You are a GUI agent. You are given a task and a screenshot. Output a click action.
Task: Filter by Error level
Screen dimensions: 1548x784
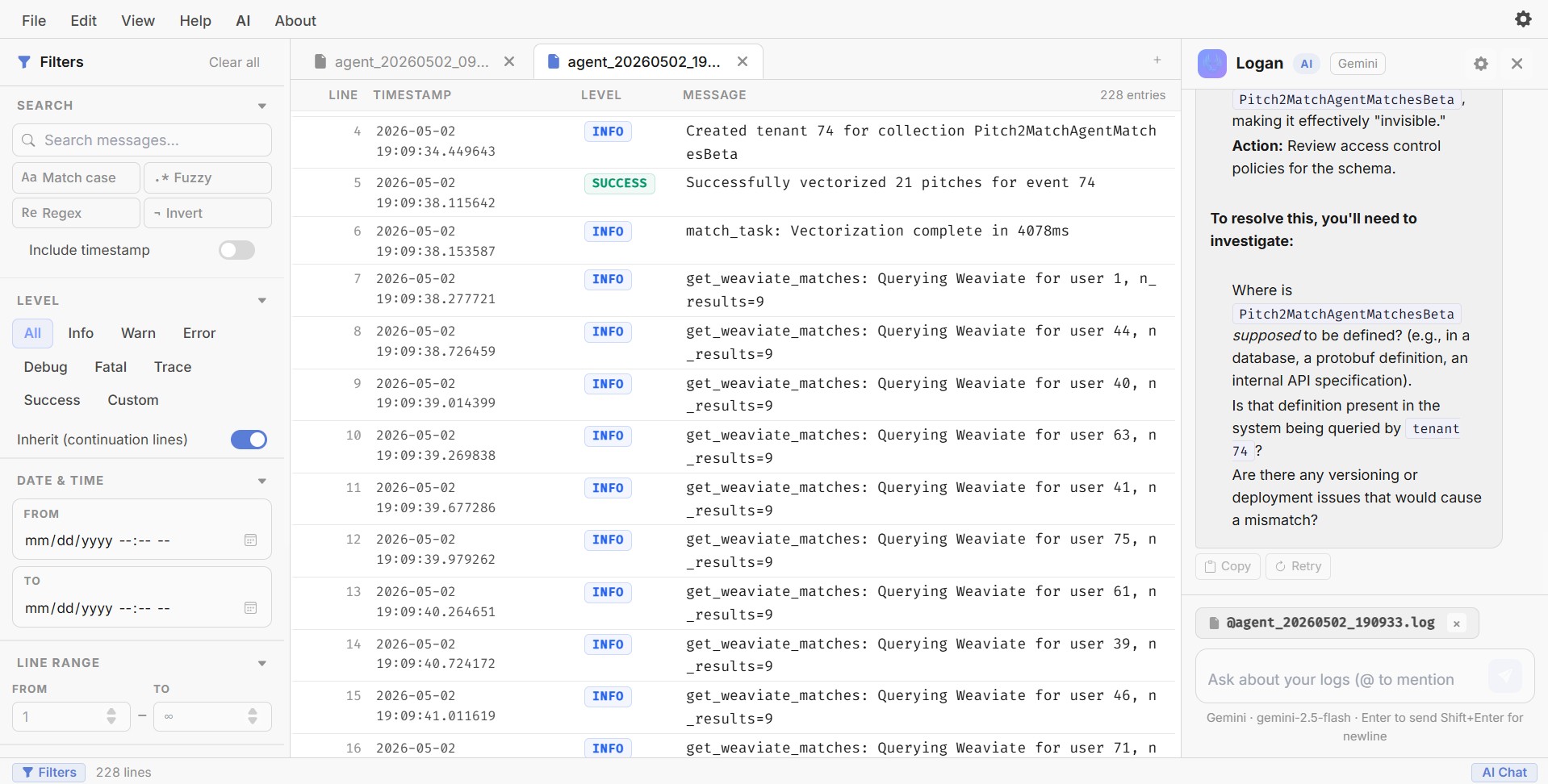click(199, 333)
